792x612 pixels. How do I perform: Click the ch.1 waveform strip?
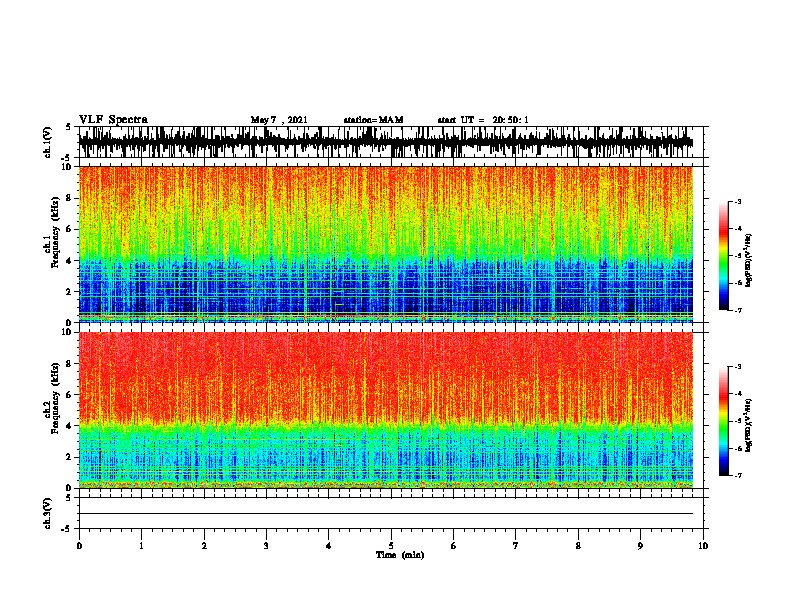[386, 142]
